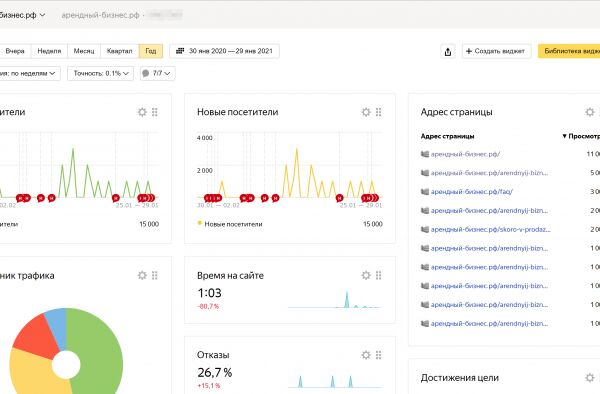Click drag handle of Отказы widget
Image resolution: width=600 pixels, height=394 pixels.
point(378,355)
